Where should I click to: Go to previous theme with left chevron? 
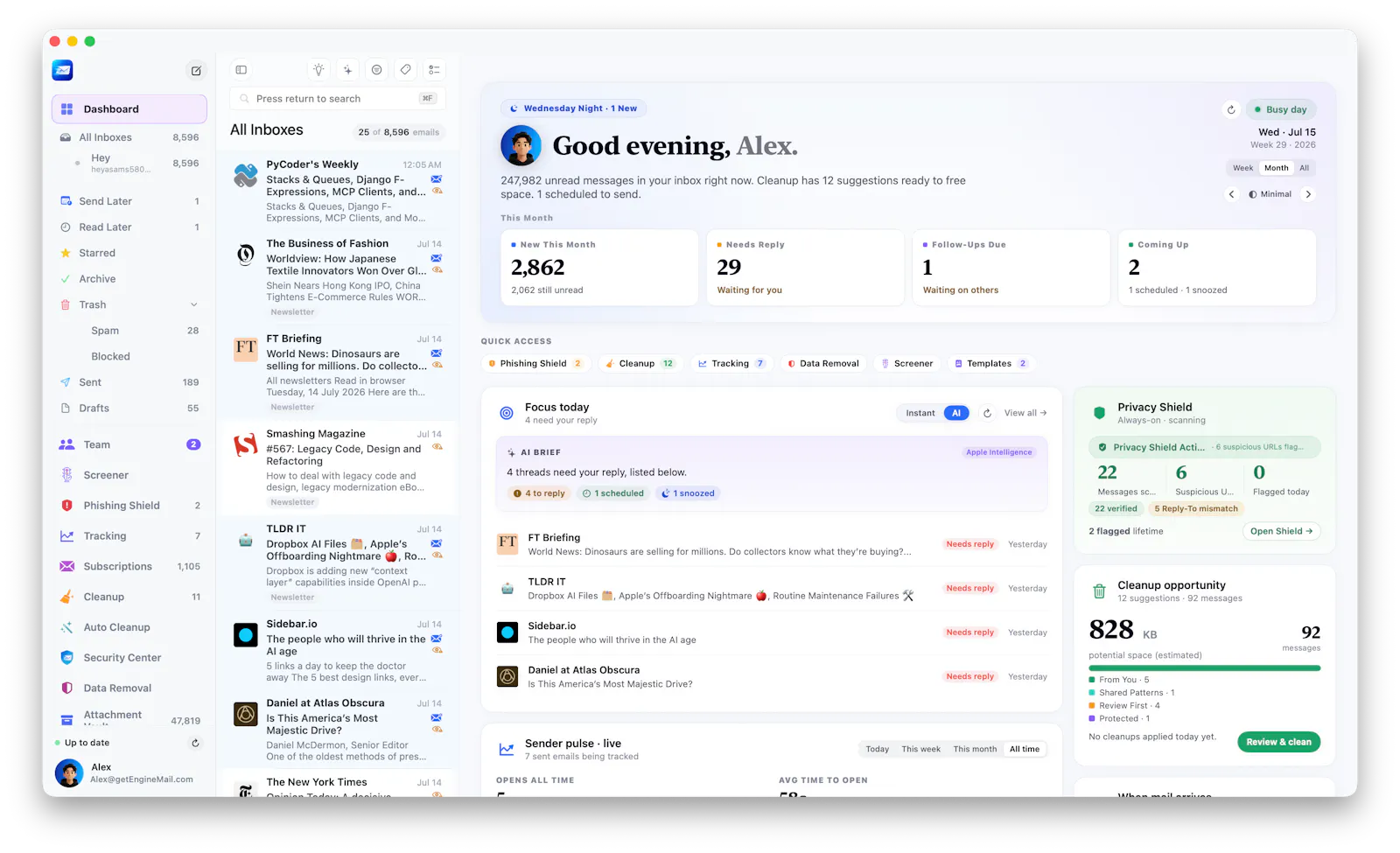[1231, 194]
